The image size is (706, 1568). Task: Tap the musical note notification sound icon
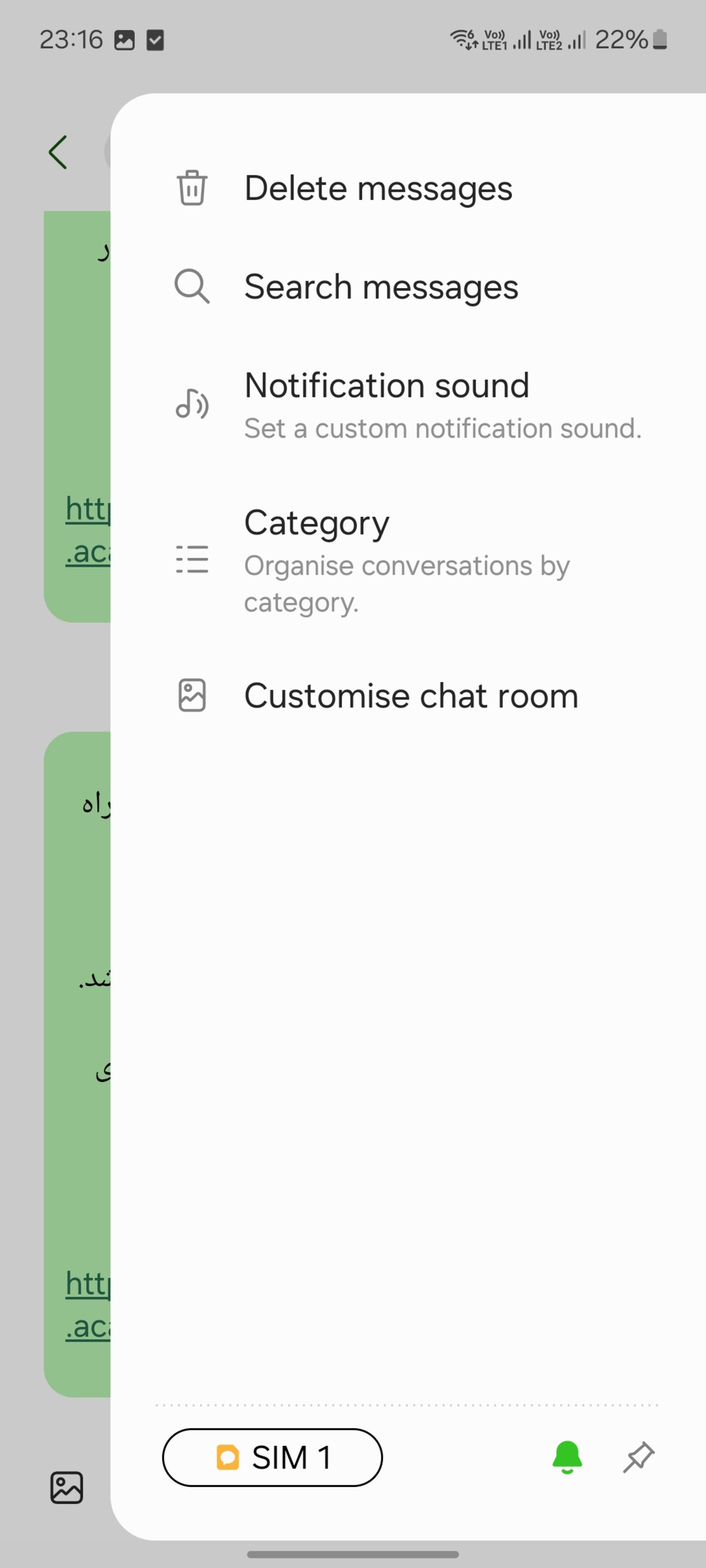point(192,403)
